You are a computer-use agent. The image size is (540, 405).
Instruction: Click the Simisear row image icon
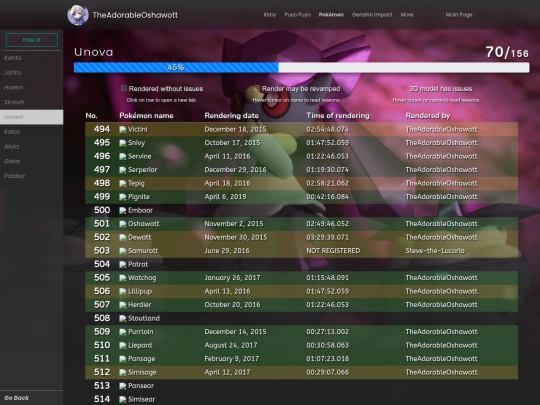click(x=123, y=399)
